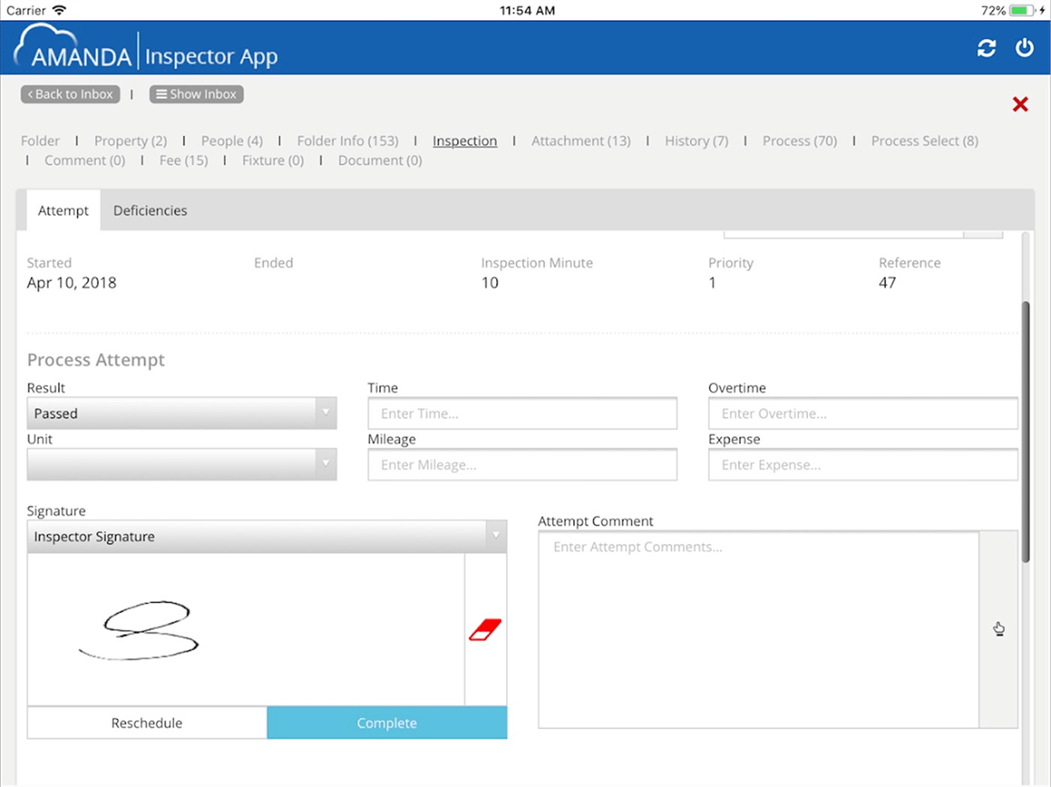Tap the red X close icon
Screen dimensions: 1051x787
click(x=1020, y=103)
